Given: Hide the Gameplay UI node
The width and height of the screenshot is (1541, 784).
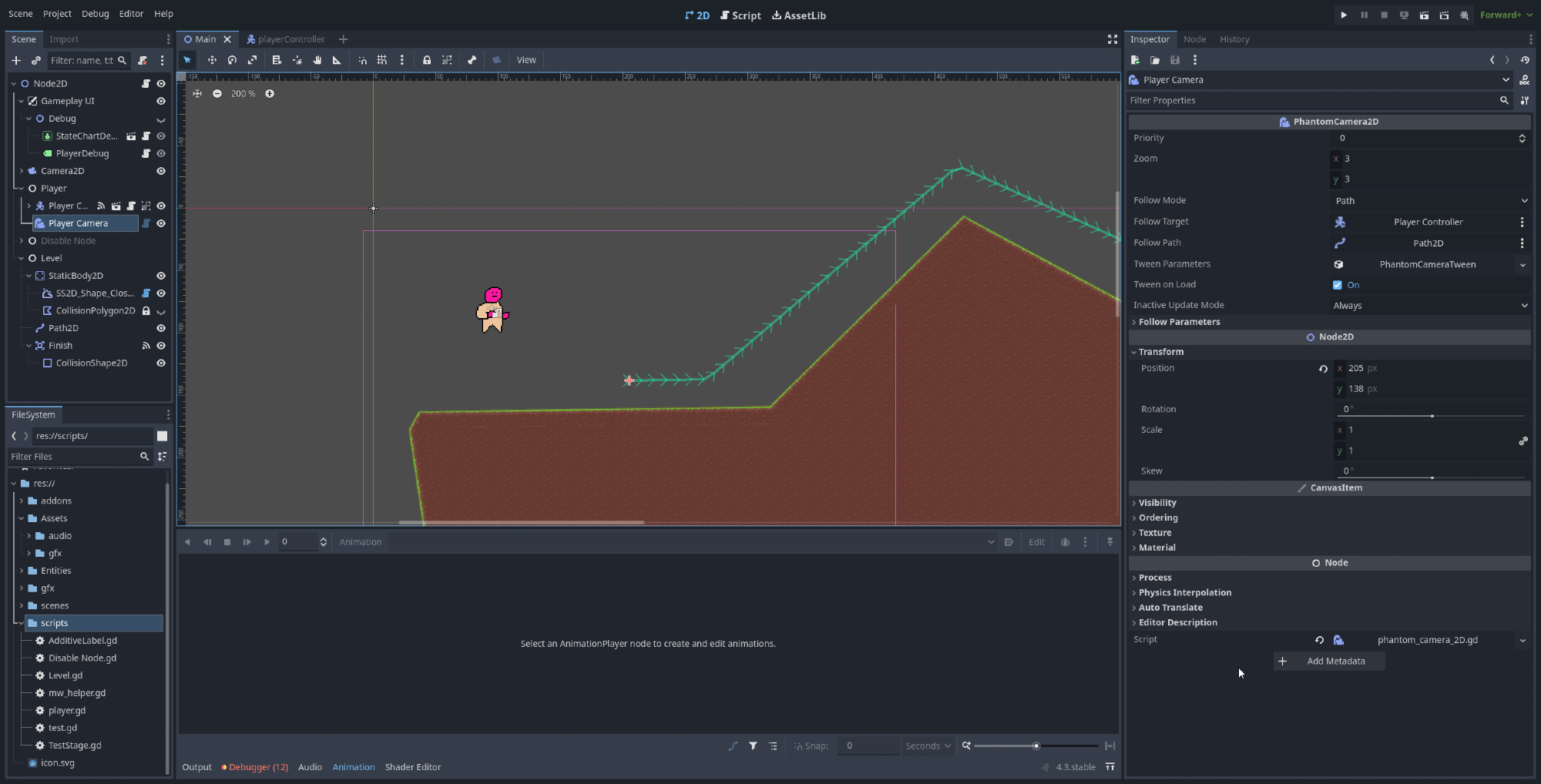Looking at the screenshot, I should coord(161,101).
